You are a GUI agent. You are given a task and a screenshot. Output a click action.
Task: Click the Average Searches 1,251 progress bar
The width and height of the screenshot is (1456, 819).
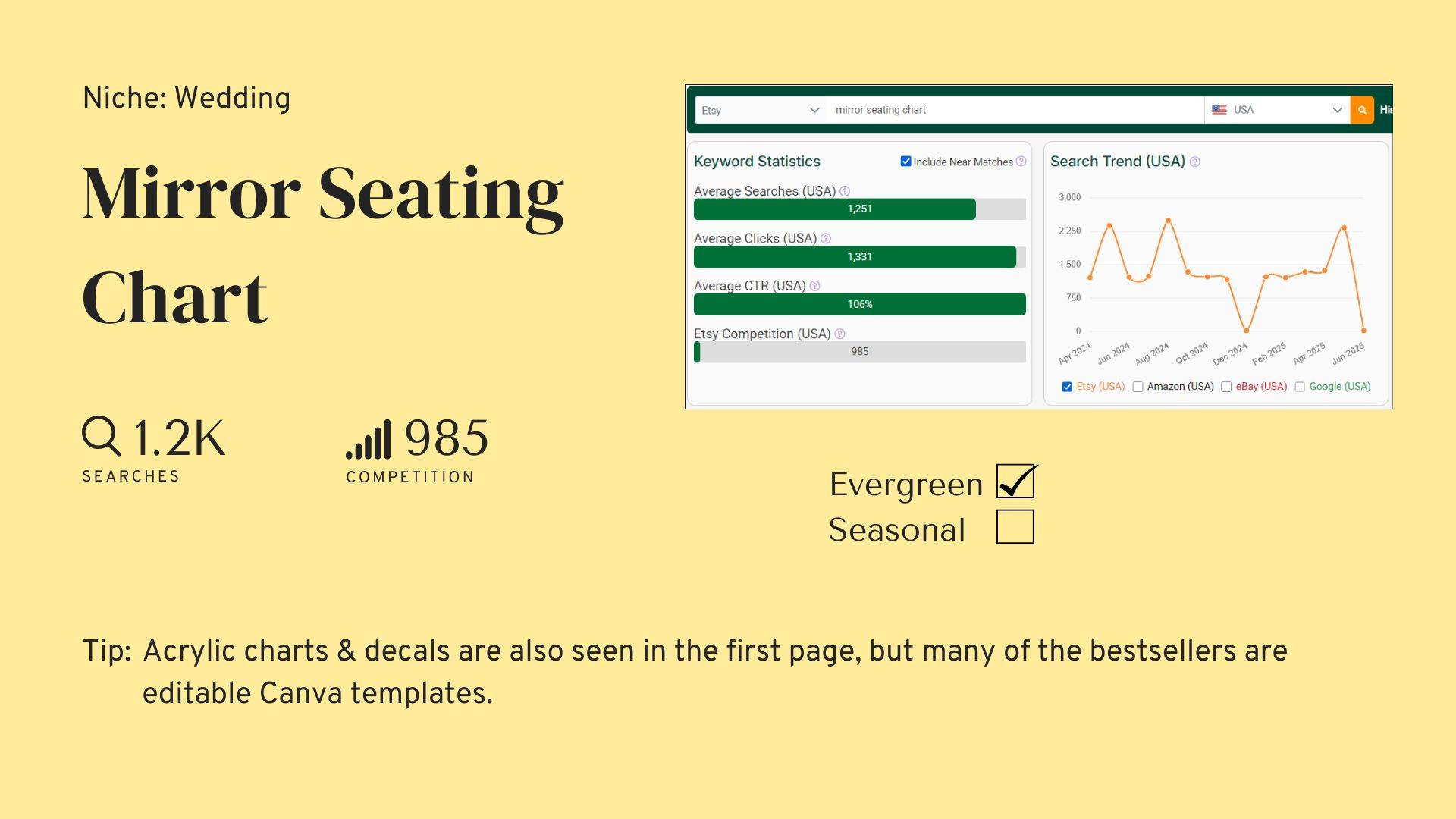(x=860, y=209)
